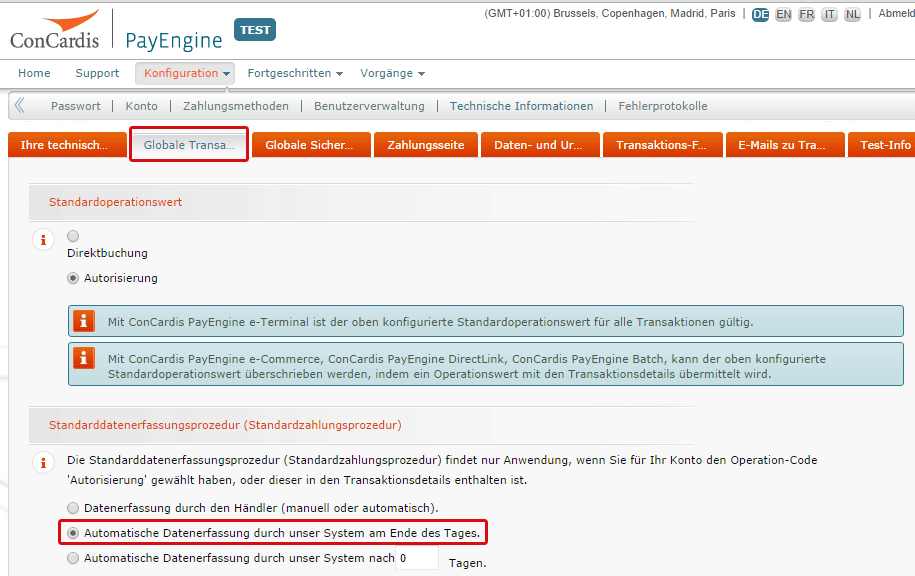Screen dimensions: 915x576
Task: Switch language to French (FR)
Action: tap(806, 14)
